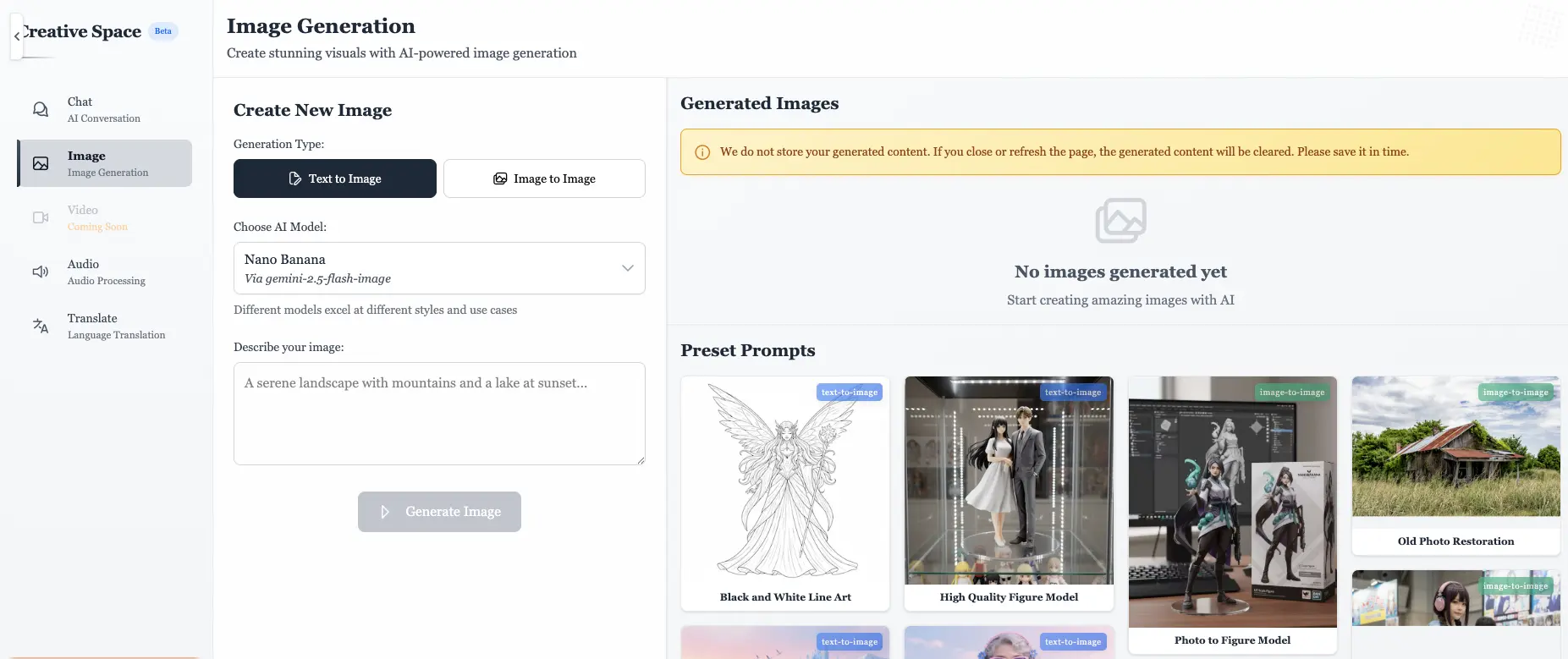Click 'No images generated yet' text

coord(1120,272)
